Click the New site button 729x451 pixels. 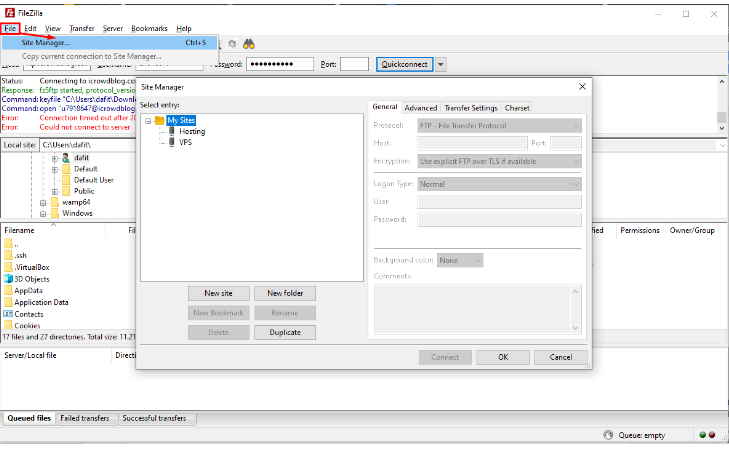(219, 293)
